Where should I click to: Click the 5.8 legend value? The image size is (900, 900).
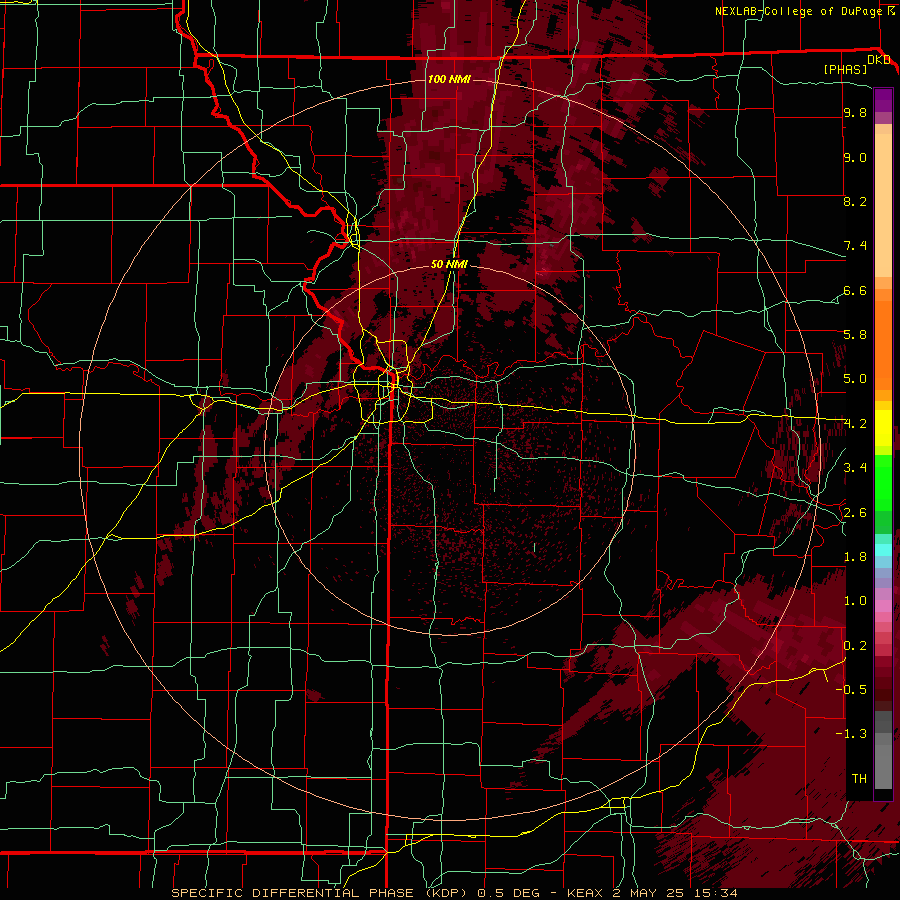tap(855, 334)
